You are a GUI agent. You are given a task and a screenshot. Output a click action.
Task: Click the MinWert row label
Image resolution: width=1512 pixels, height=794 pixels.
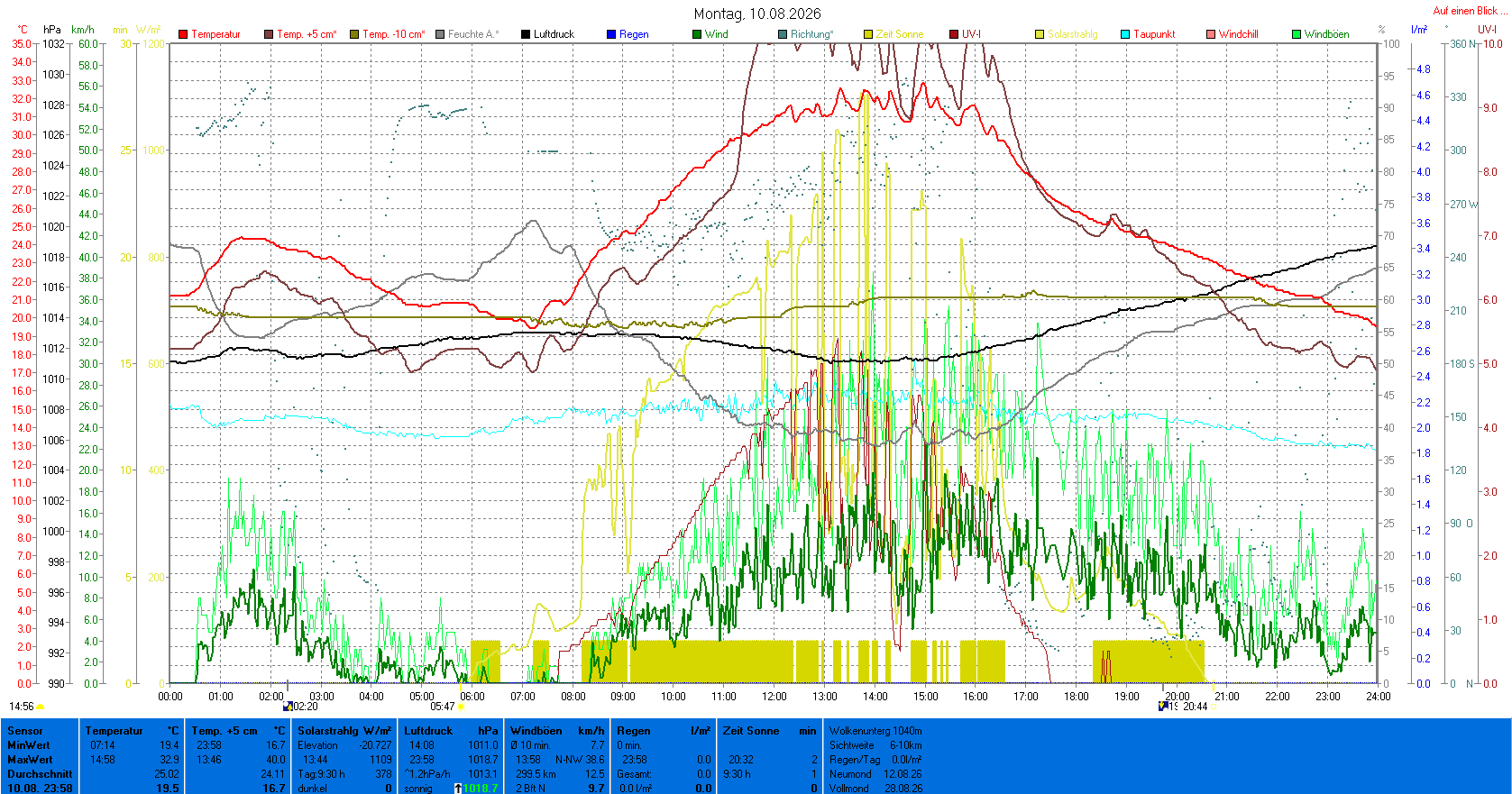(x=29, y=745)
